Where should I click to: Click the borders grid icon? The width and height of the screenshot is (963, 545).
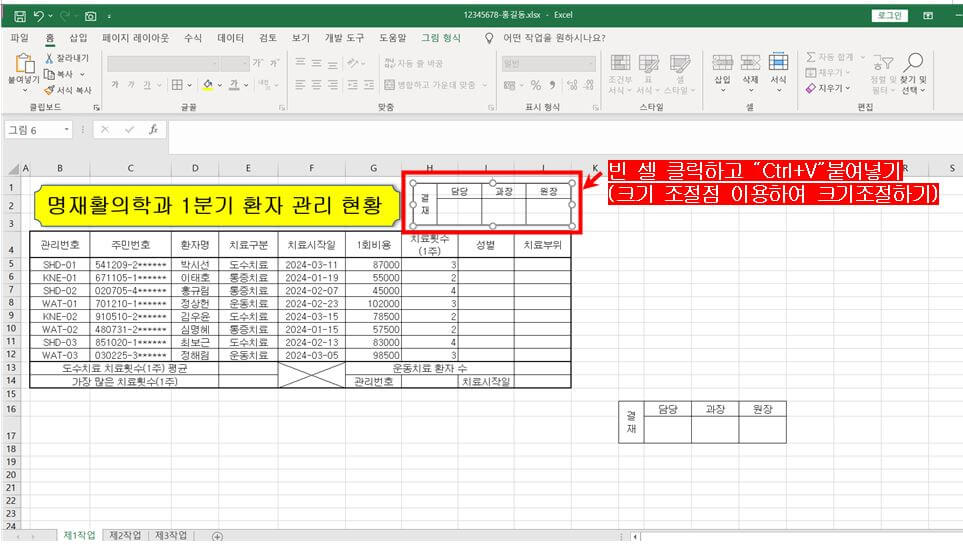[x=177, y=85]
